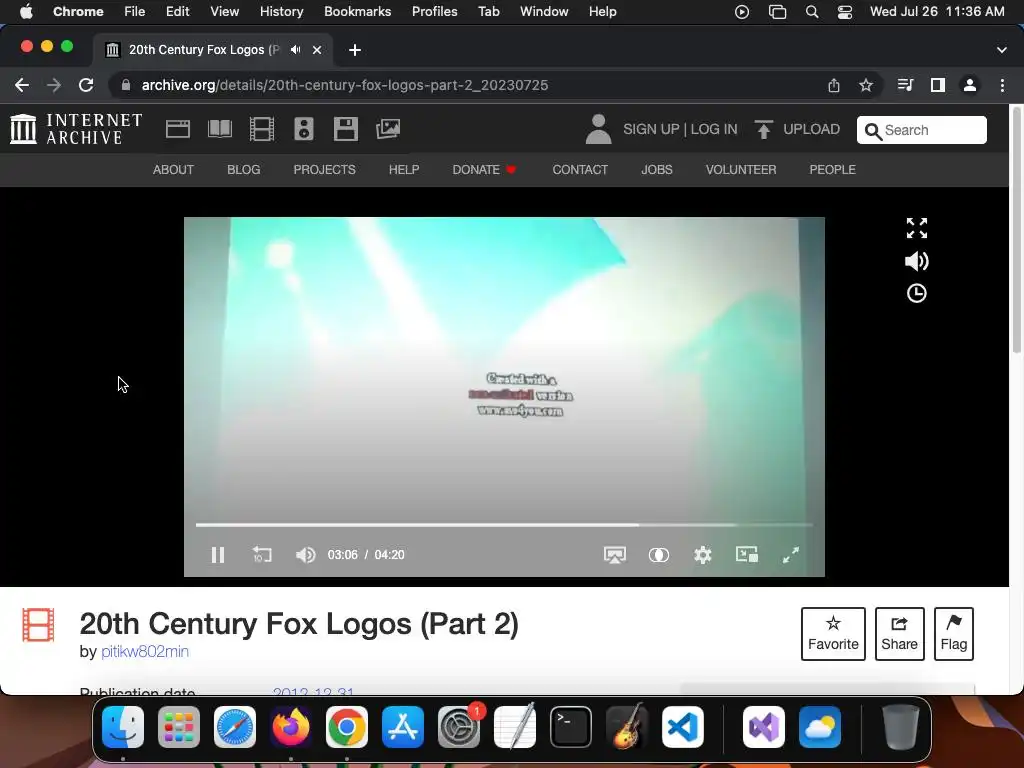1024x768 pixels.
Task: Toggle the player contrast mode icon
Action: pyautogui.click(x=658, y=555)
